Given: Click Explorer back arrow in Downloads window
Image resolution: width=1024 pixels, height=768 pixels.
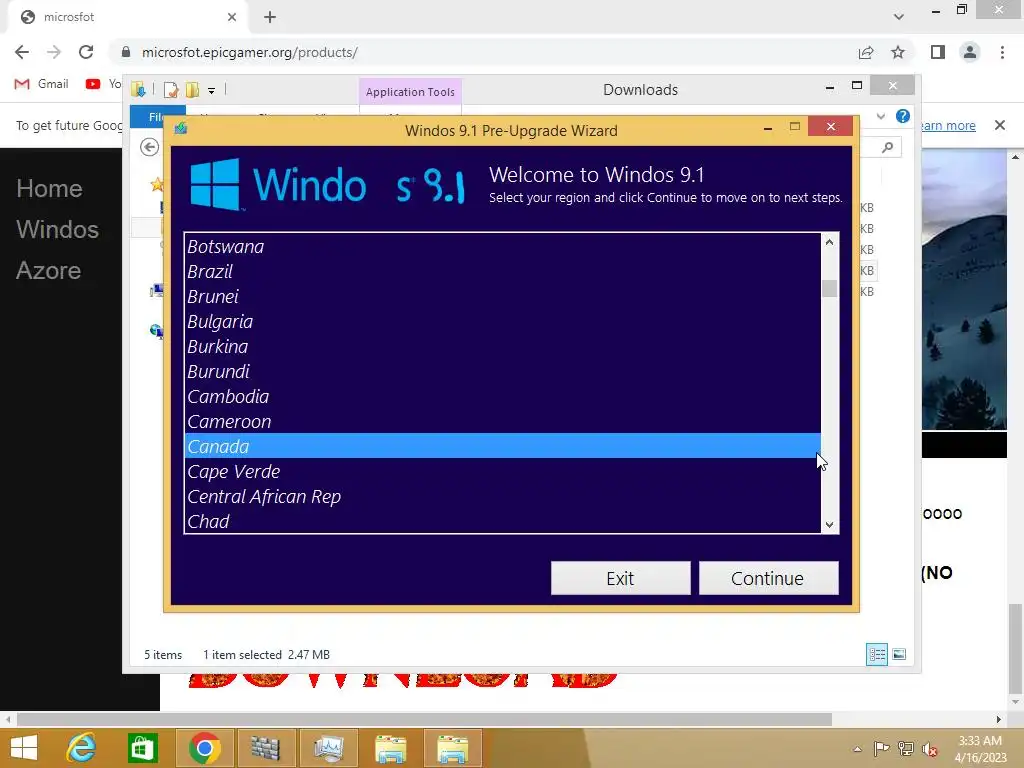Looking at the screenshot, I should [150, 148].
